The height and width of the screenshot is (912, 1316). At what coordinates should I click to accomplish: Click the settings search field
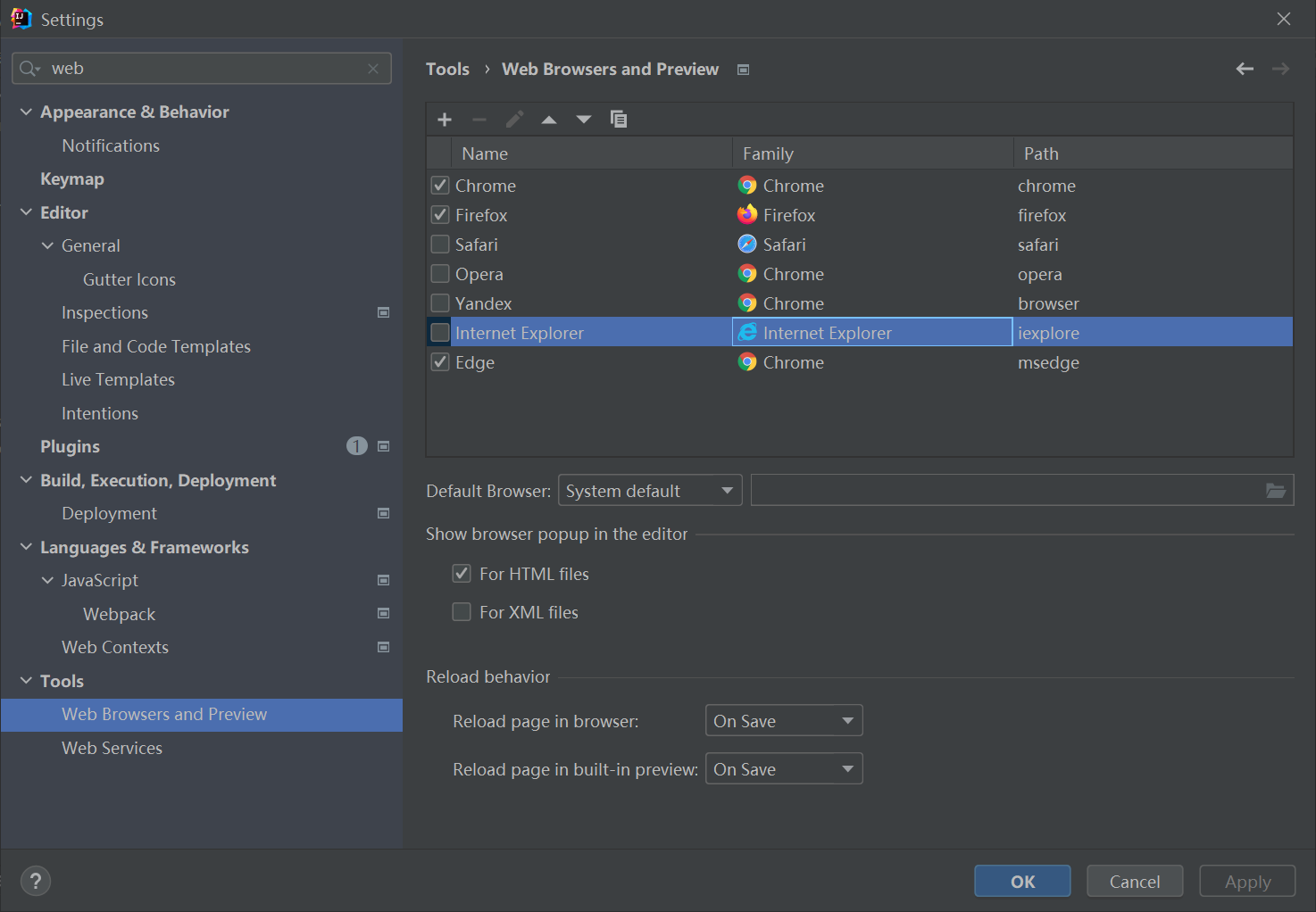(x=202, y=69)
